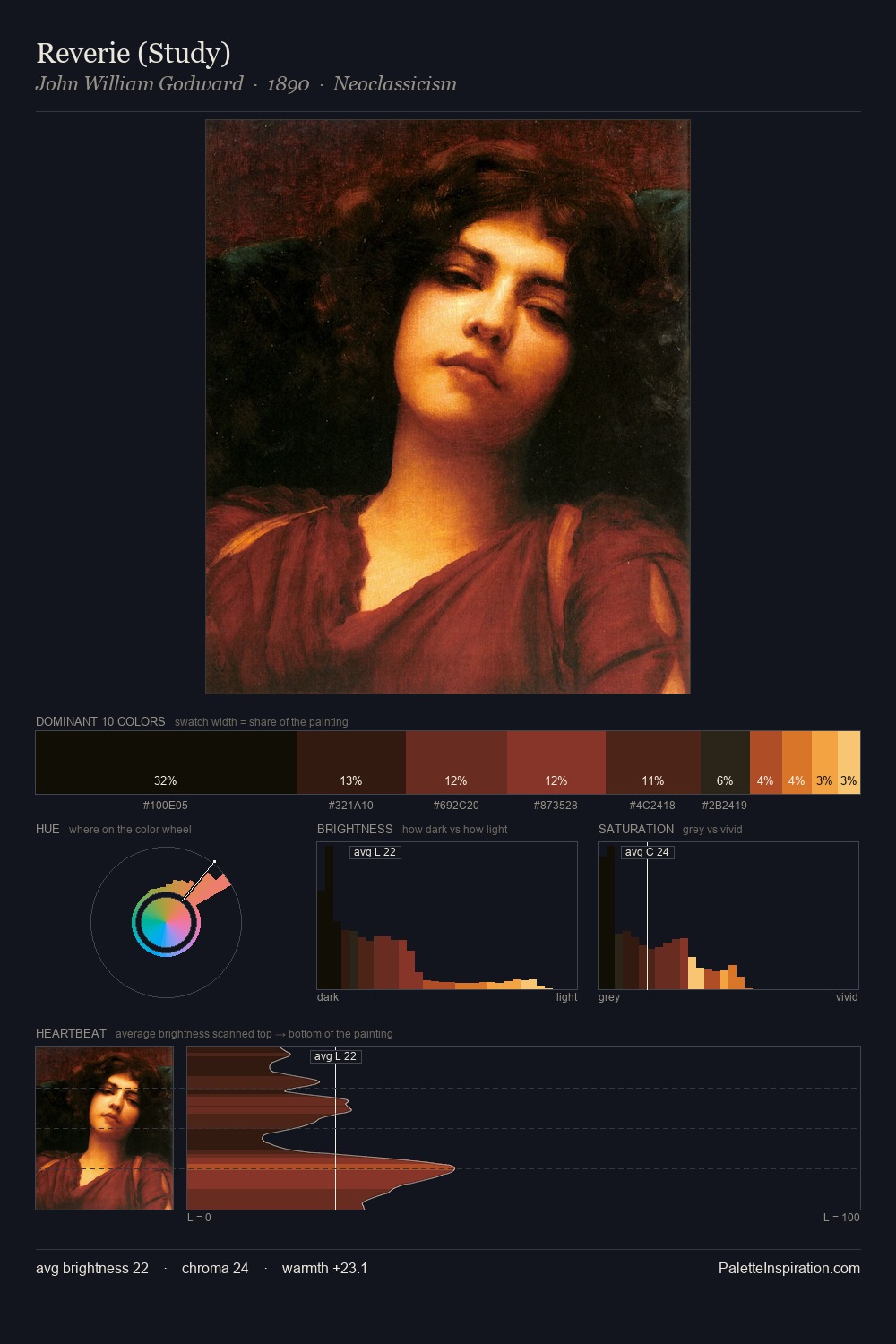Click the hex code "#100E05"
The image size is (896, 1344).
(x=166, y=805)
